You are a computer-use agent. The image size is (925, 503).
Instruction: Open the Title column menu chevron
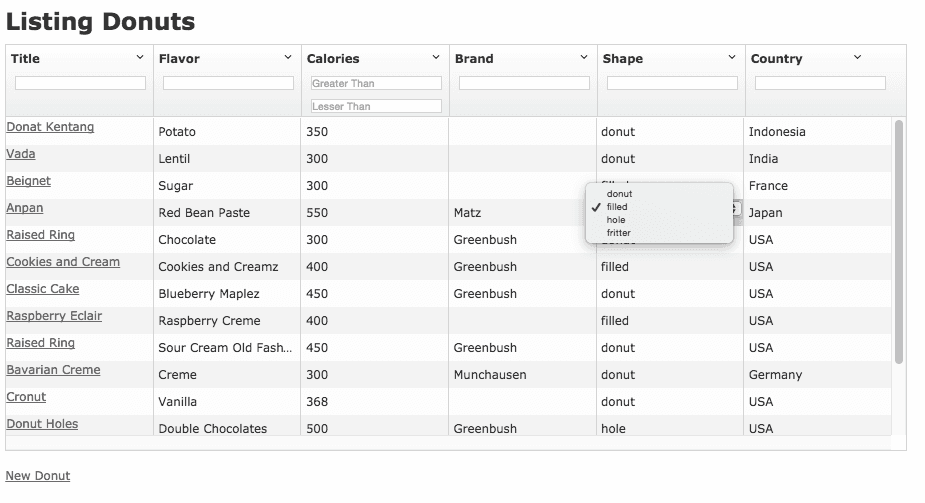pyautogui.click(x=140, y=57)
